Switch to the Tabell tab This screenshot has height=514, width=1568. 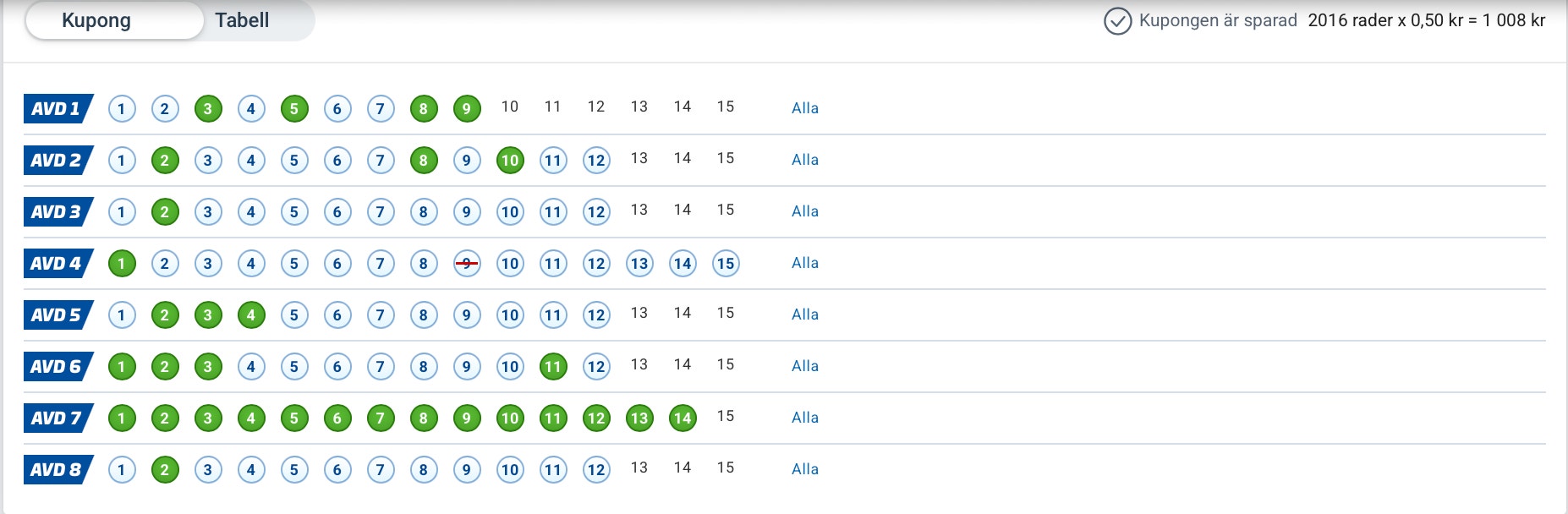(x=242, y=20)
